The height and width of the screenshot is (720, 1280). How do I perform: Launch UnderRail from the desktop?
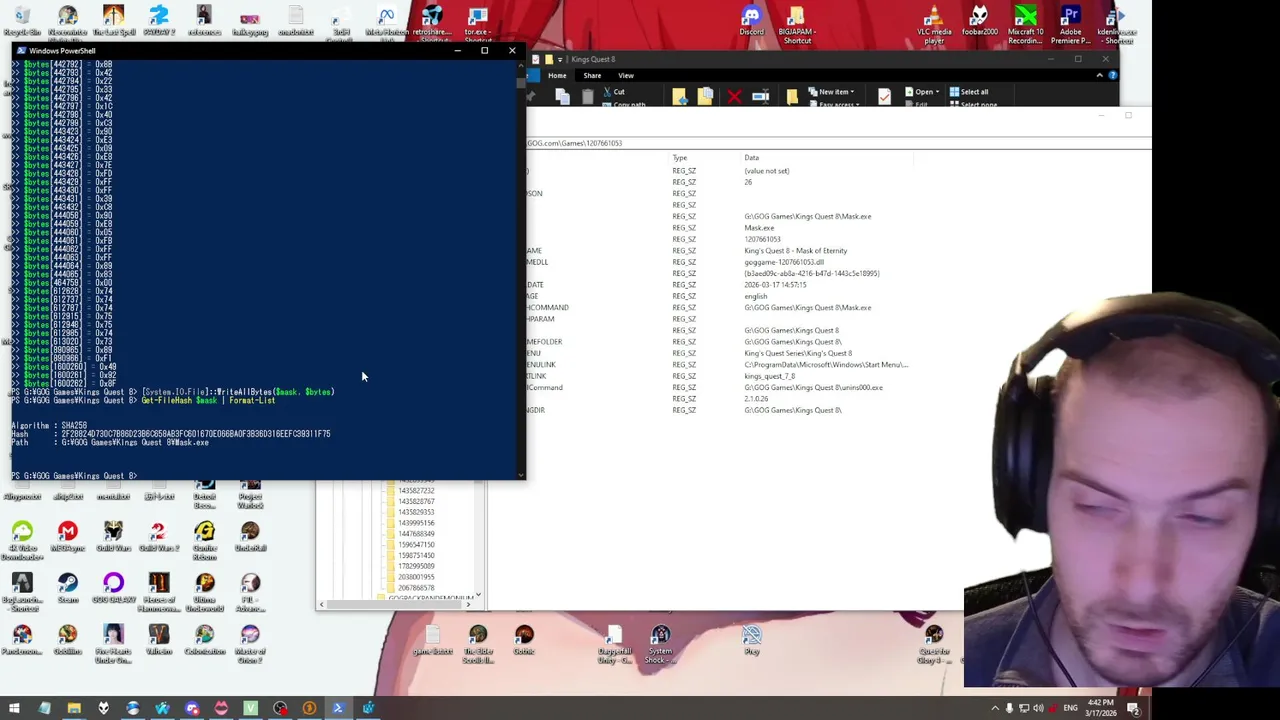pos(250,536)
